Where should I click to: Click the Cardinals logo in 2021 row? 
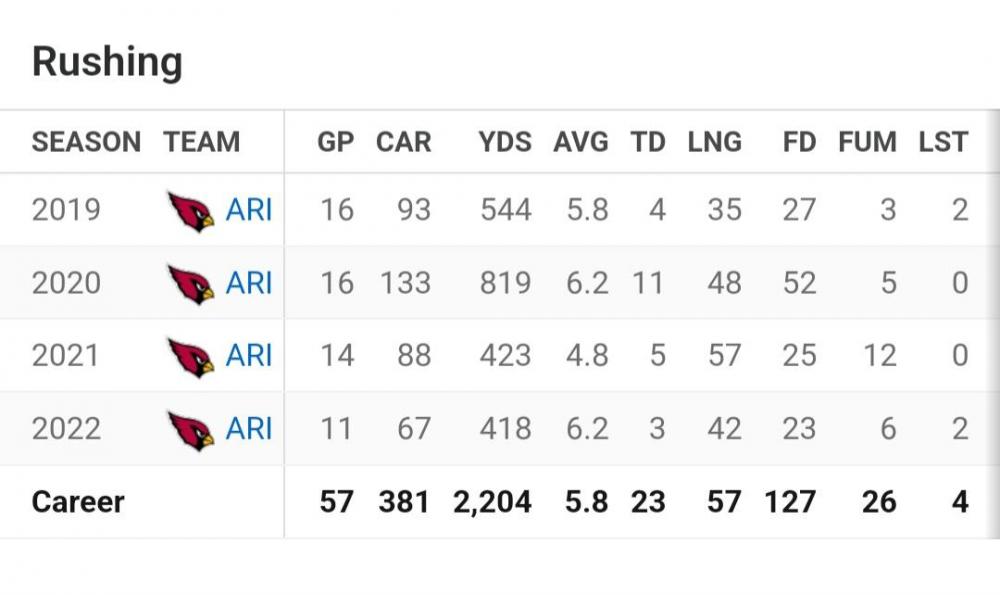(x=191, y=357)
